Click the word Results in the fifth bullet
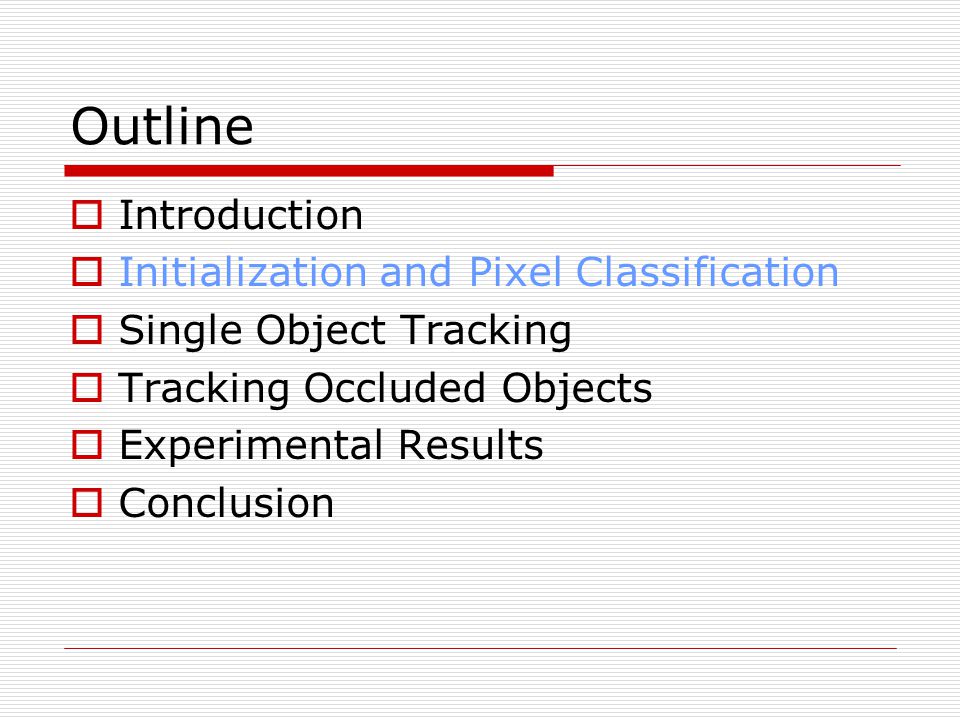Viewport: 960px width, 720px height. click(471, 444)
